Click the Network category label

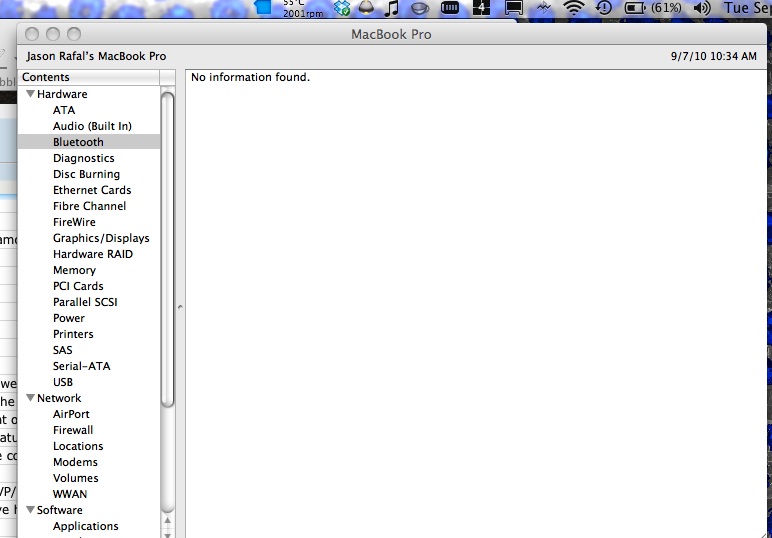[x=59, y=398]
